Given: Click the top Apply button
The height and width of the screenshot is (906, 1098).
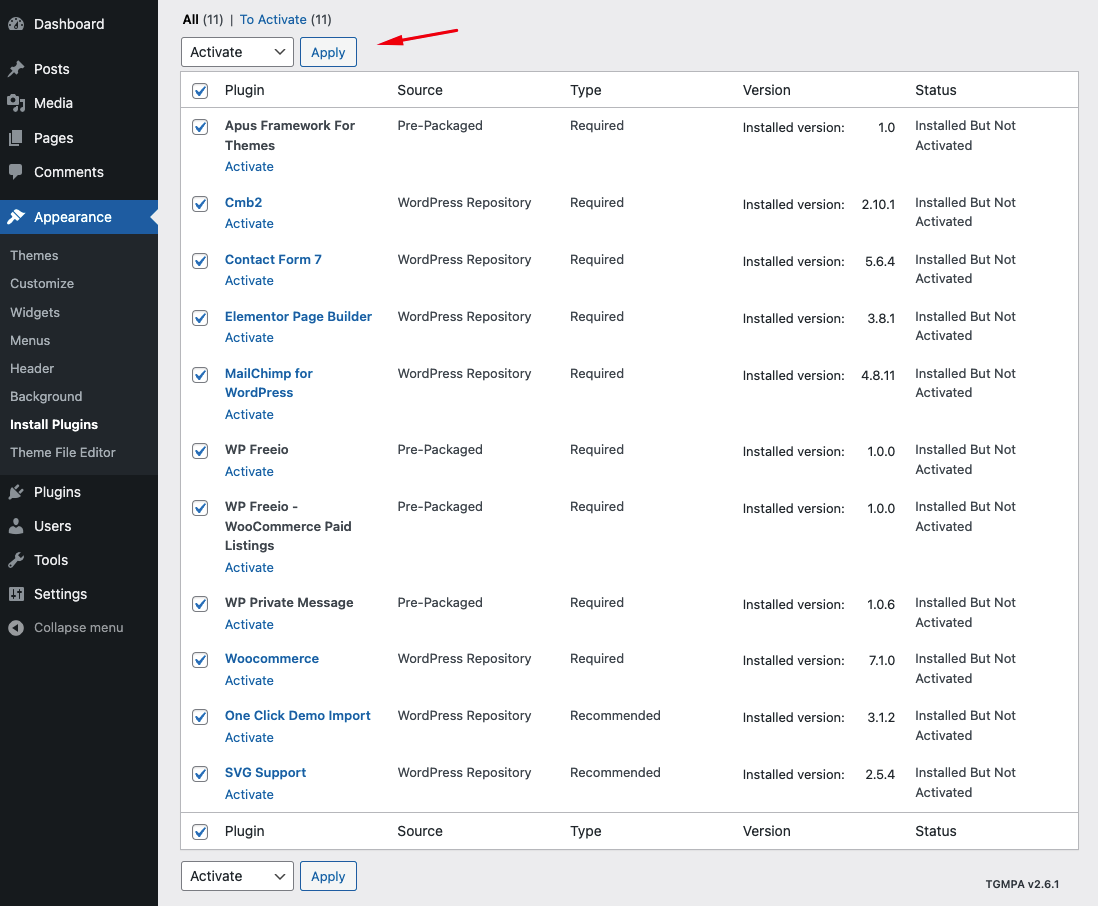Looking at the screenshot, I should tap(328, 52).
